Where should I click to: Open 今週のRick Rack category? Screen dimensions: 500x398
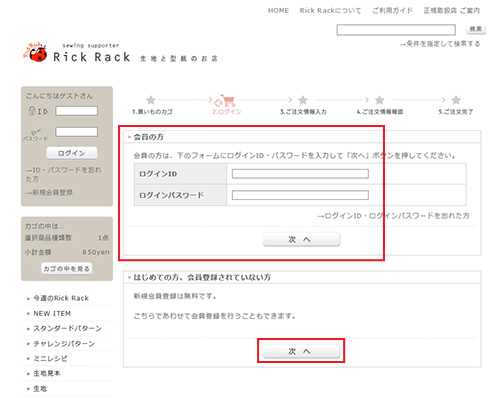[61, 298]
